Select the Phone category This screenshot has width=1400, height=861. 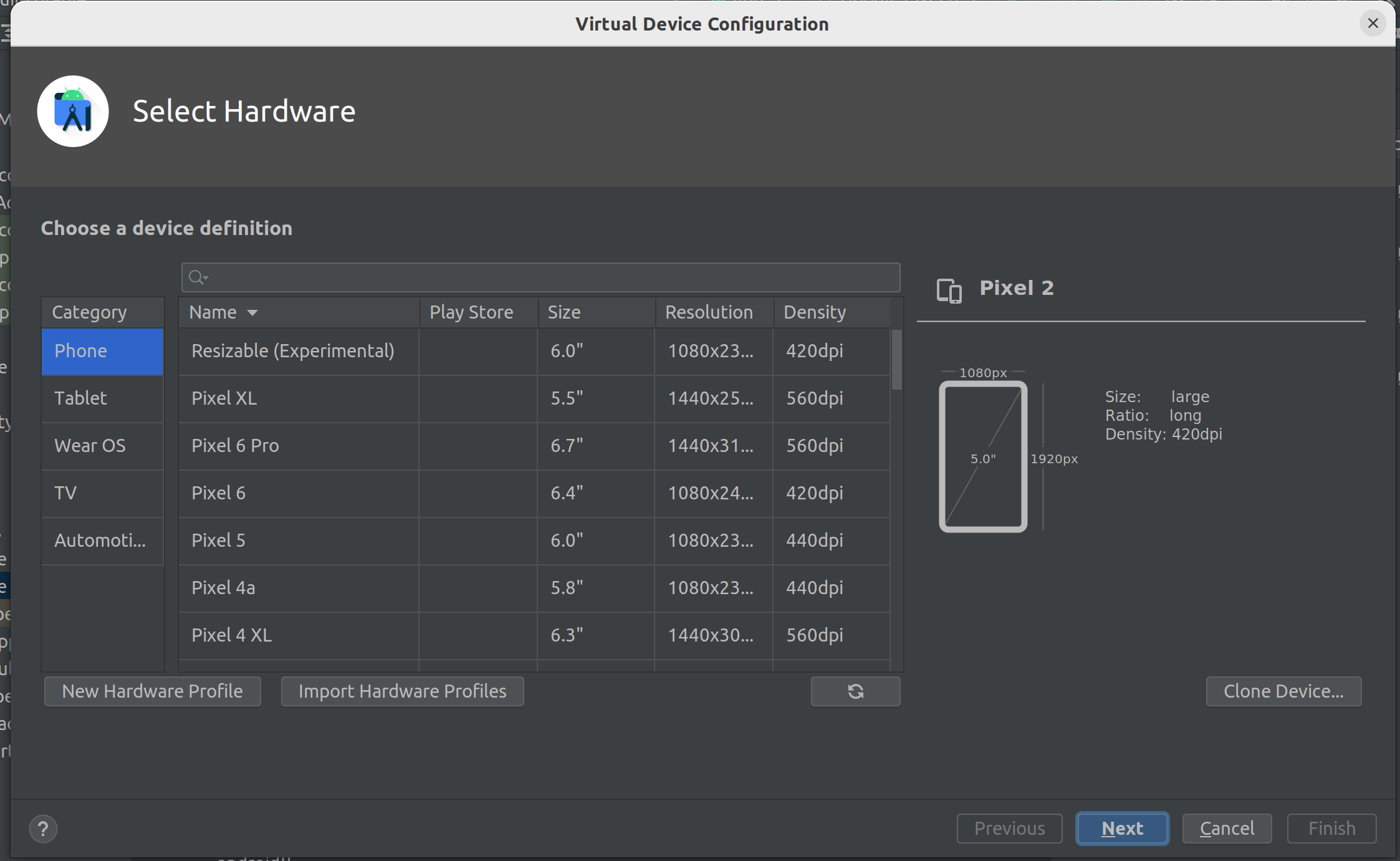pos(102,351)
